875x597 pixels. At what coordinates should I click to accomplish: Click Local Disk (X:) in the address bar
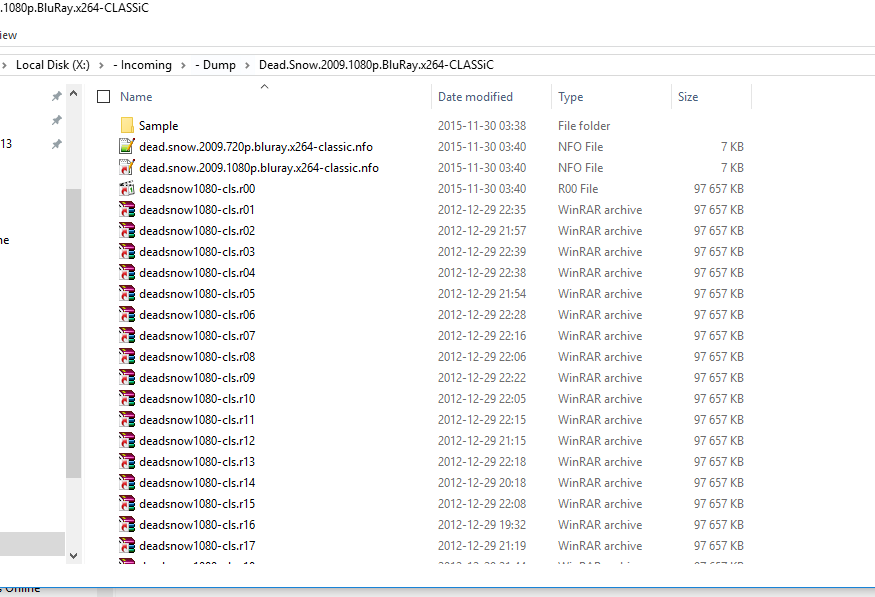(x=52, y=65)
